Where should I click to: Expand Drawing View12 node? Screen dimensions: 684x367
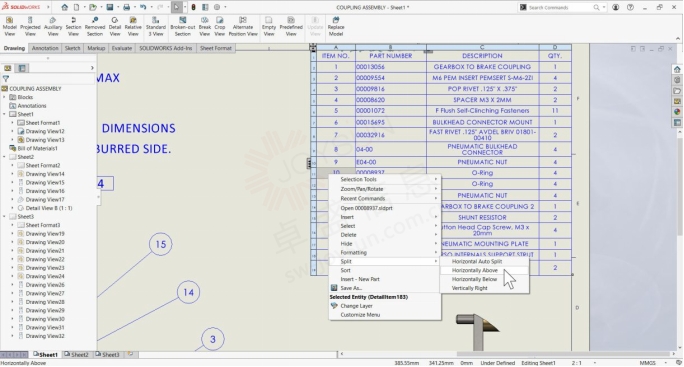pyautogui.click(x=12, y=131)
